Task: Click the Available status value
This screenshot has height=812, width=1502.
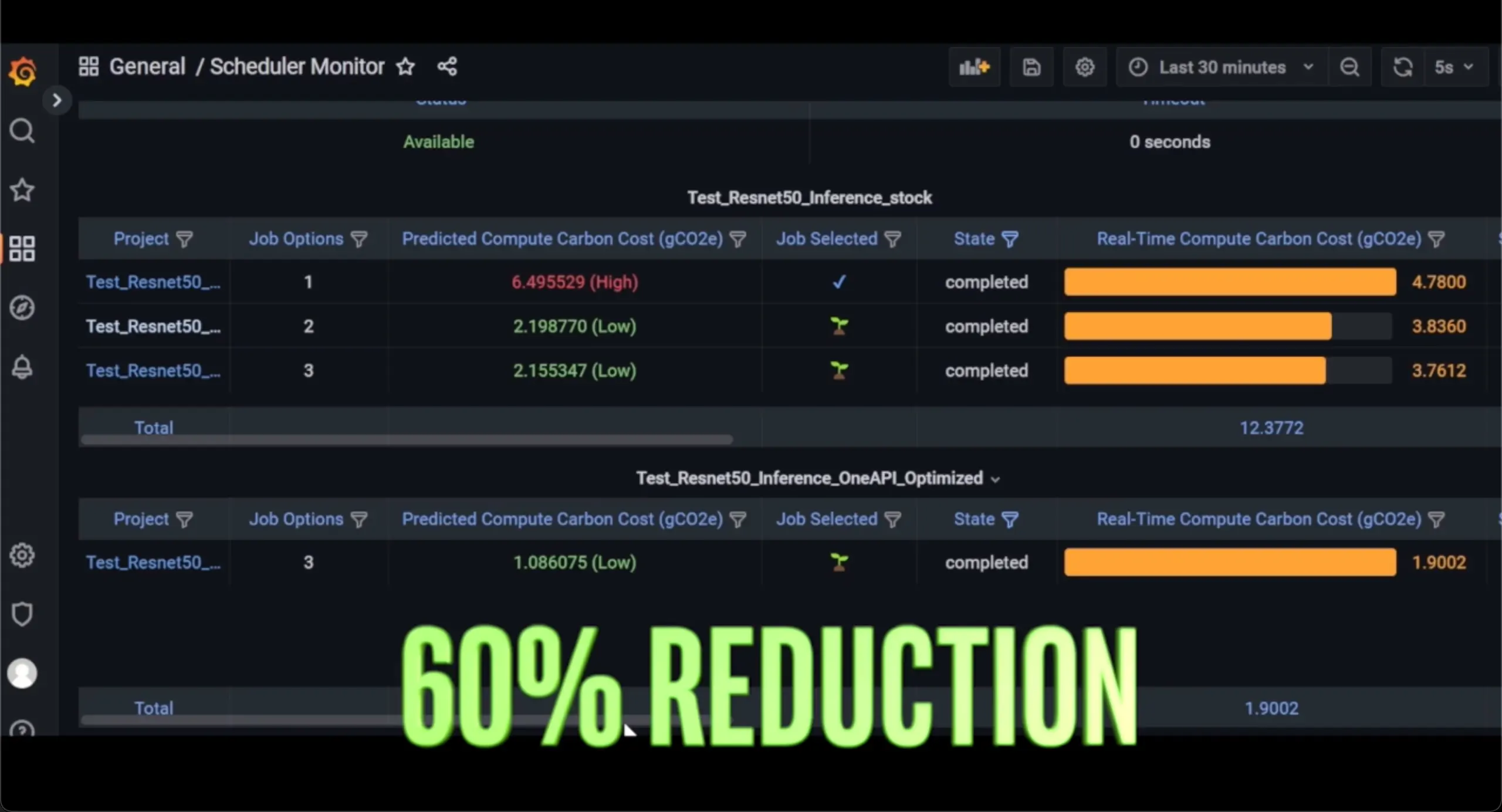Action: pos(438,142)
